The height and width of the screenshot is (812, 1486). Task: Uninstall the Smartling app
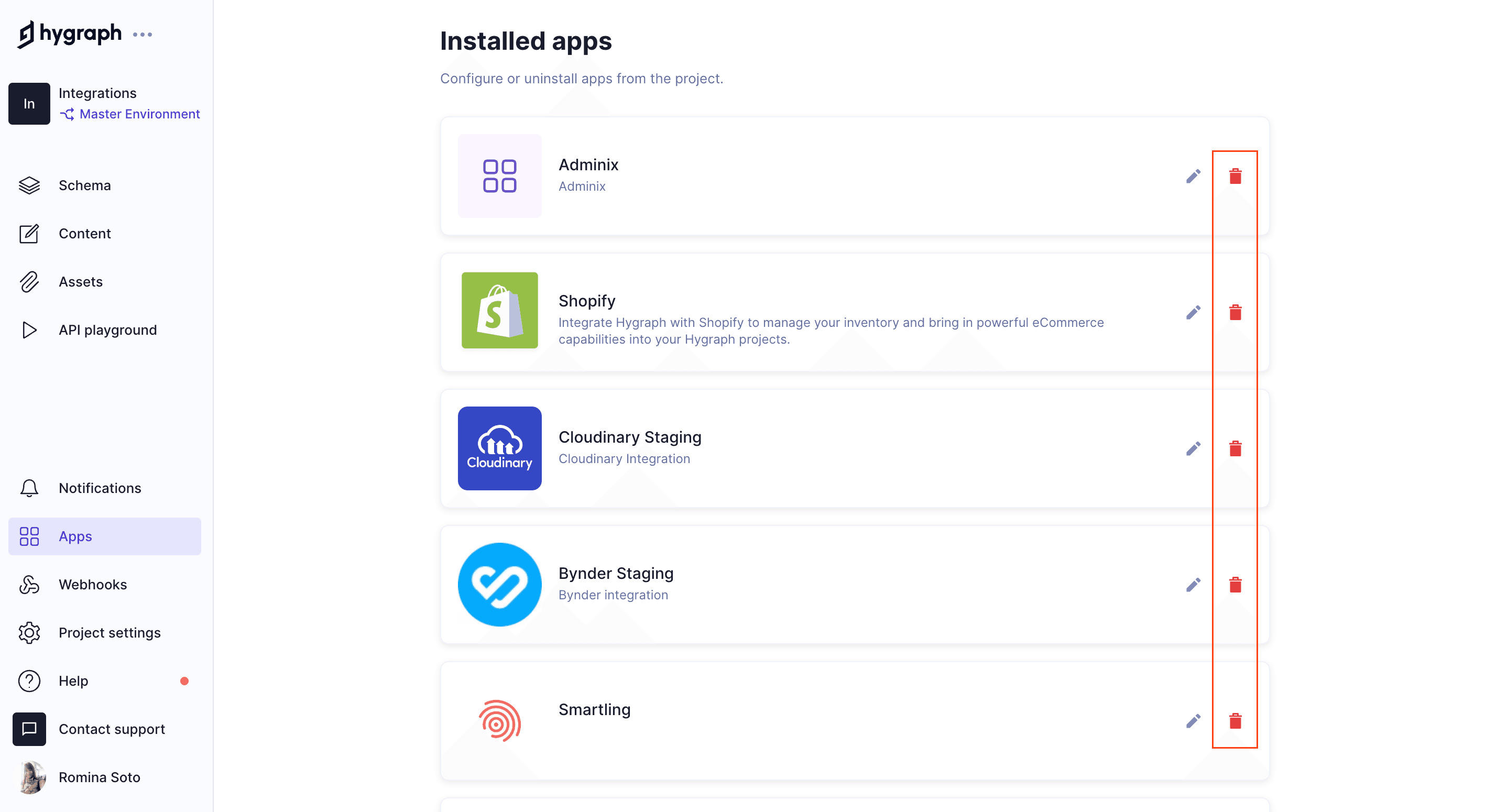click(x=1236, y=721)
